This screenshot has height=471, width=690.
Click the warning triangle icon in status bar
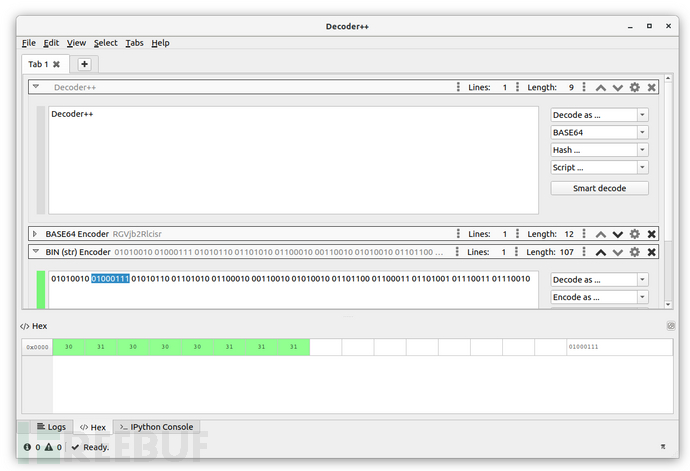tap(49, 447)
